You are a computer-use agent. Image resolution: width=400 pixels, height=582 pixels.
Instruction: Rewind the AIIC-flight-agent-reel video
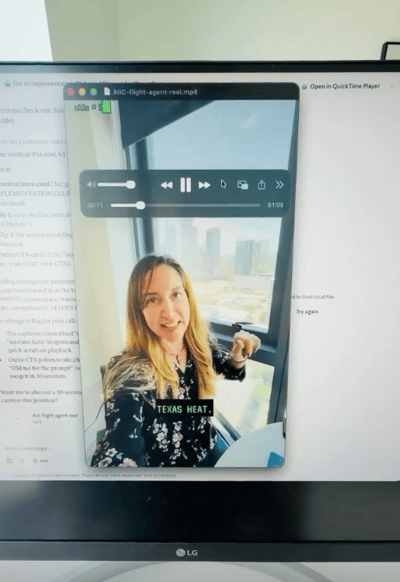(x=166, y=185)
